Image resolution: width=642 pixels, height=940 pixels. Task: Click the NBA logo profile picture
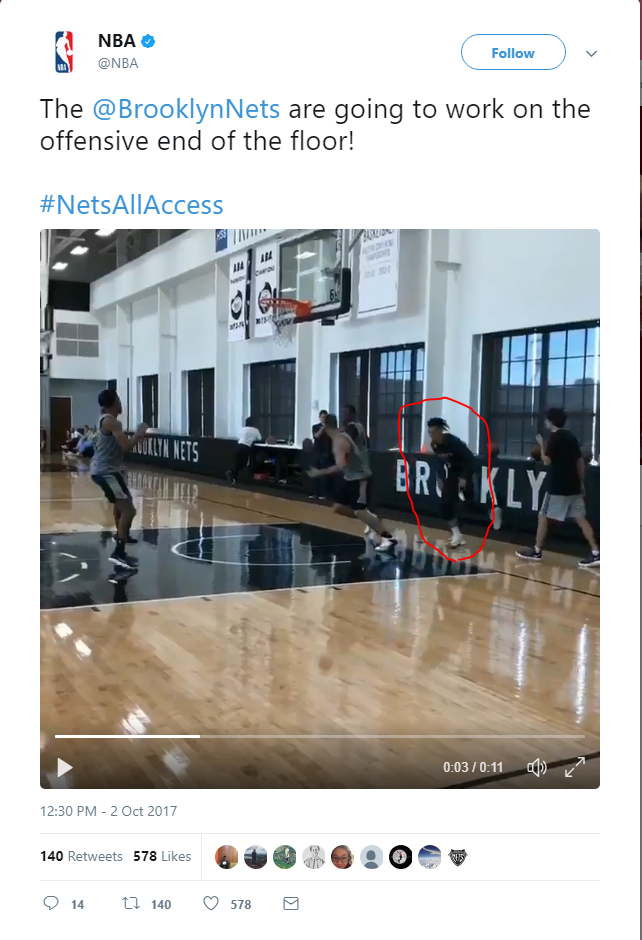[x=64, y=52]
